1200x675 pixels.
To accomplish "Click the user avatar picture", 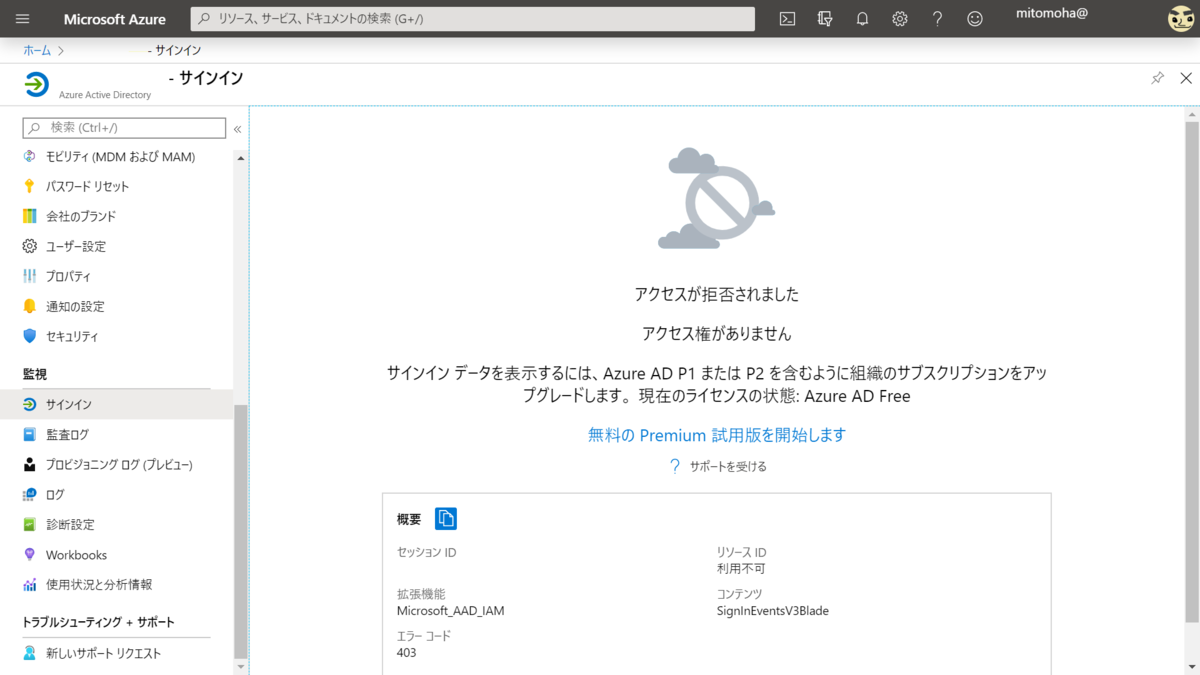I will [1180, 19].
